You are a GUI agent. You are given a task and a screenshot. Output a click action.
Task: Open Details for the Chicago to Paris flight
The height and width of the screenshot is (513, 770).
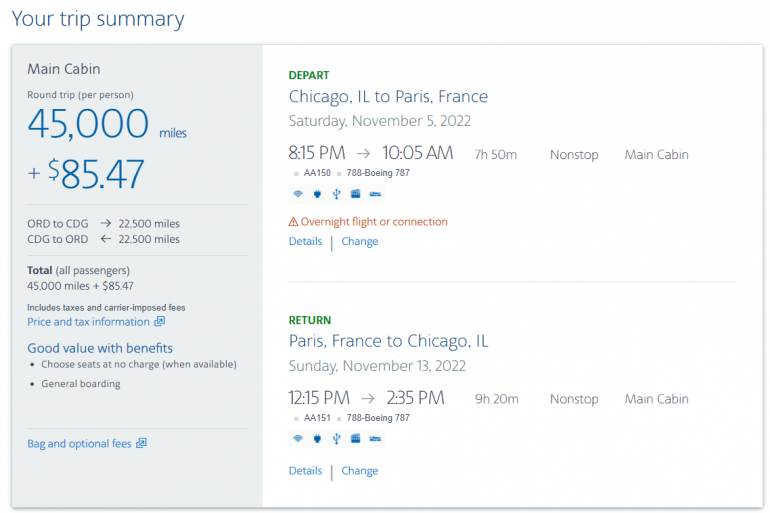(305, 241)
